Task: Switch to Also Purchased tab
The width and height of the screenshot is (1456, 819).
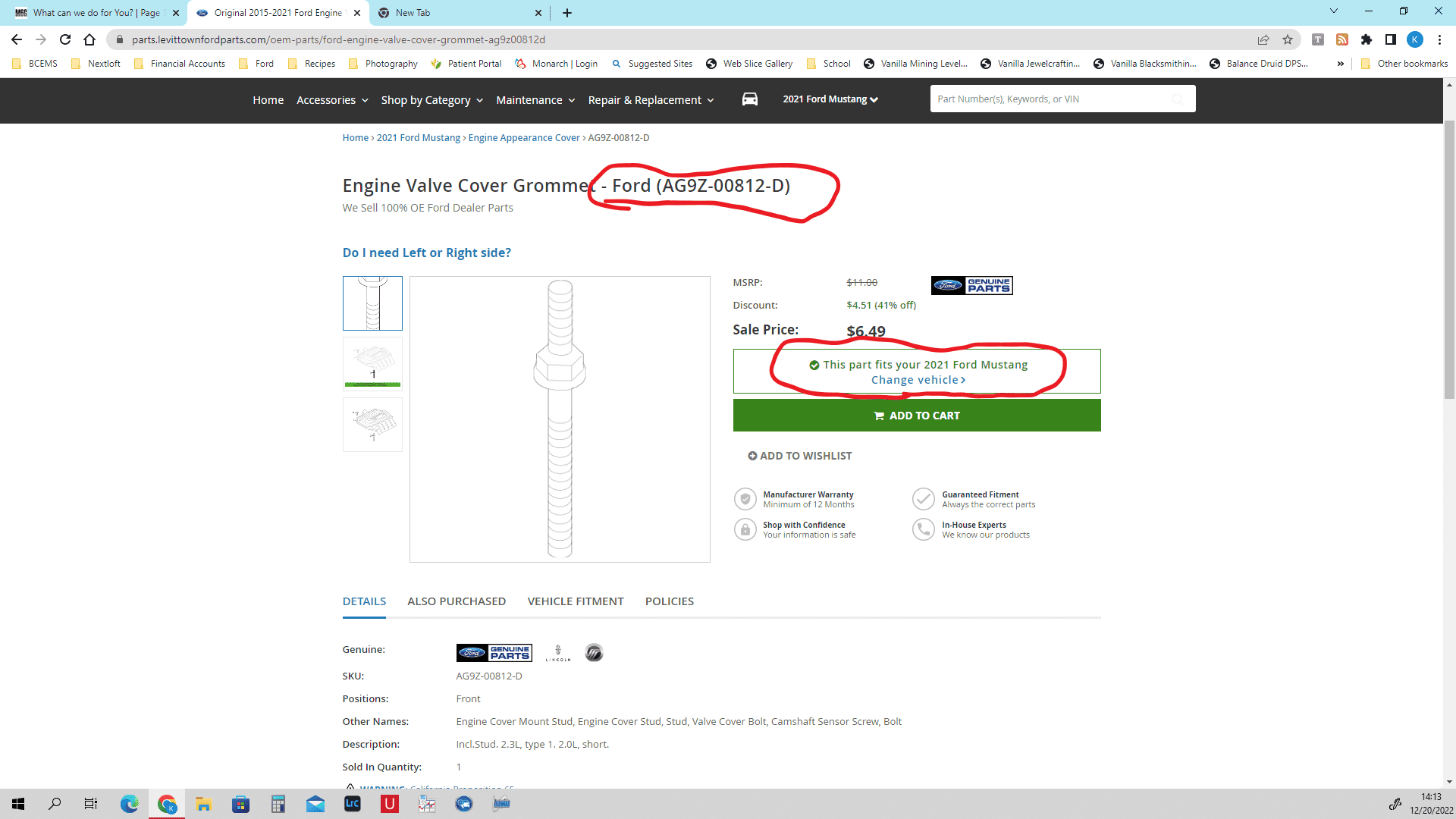Action: coord(457,601)
